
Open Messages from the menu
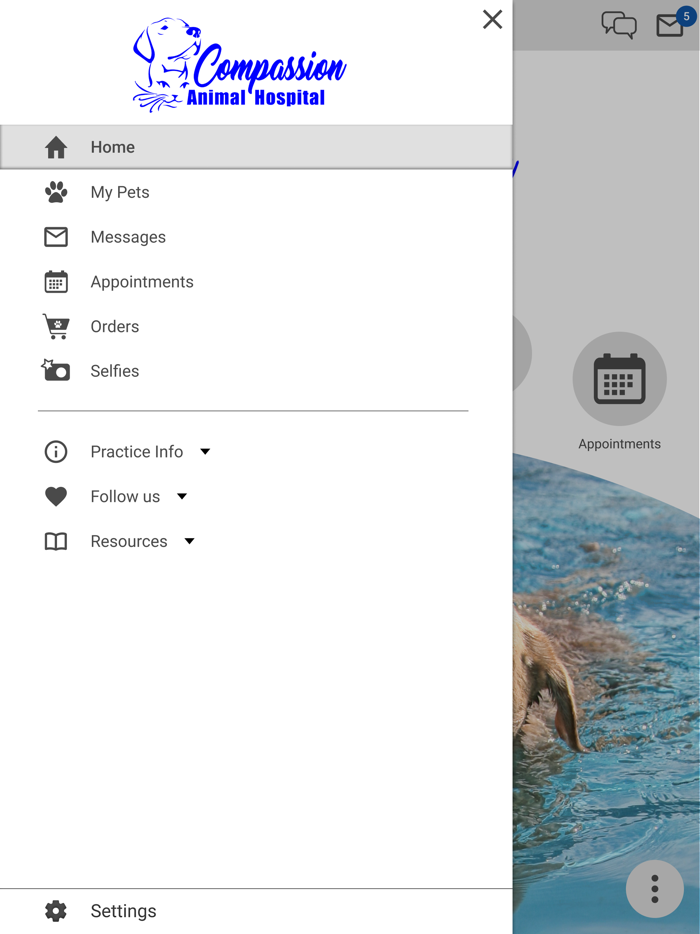[x=256, y=237]
